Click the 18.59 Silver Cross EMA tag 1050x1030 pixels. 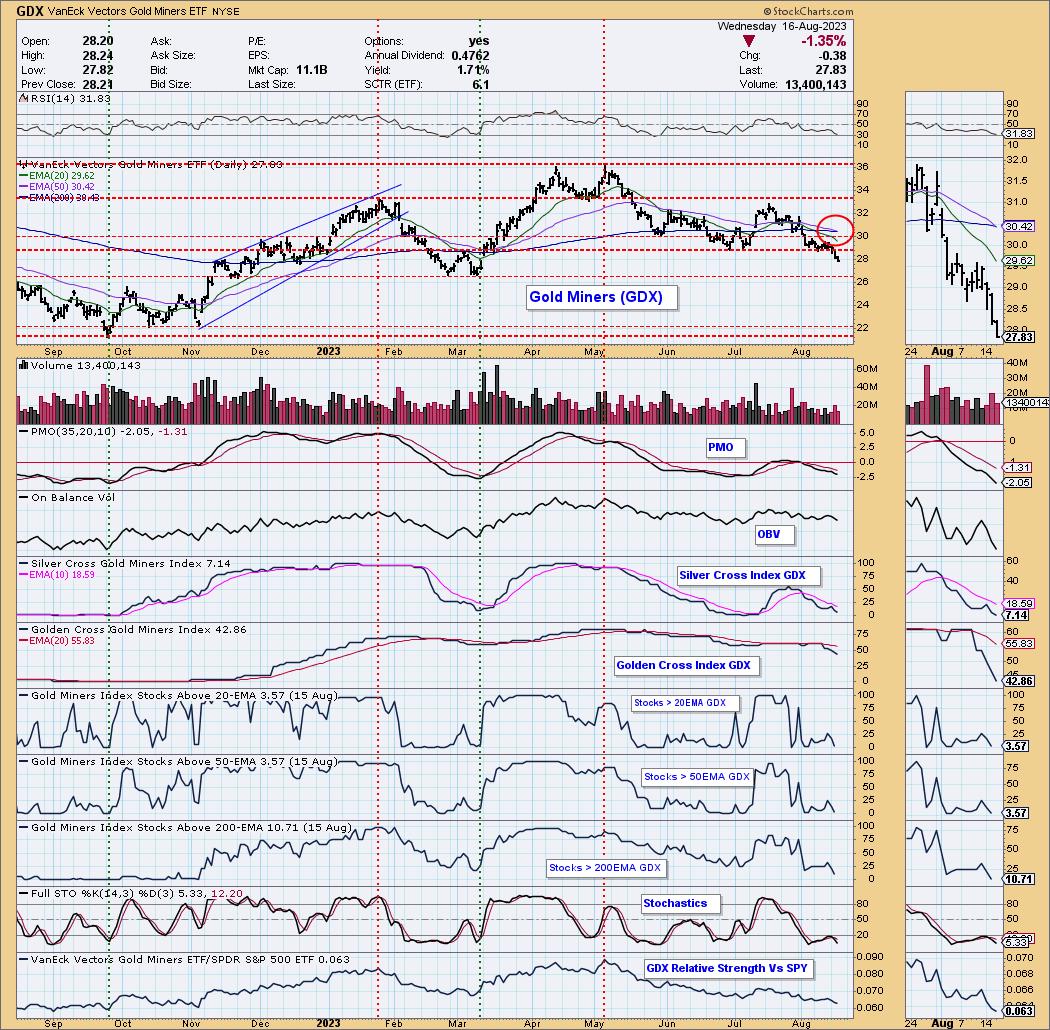1019,604
